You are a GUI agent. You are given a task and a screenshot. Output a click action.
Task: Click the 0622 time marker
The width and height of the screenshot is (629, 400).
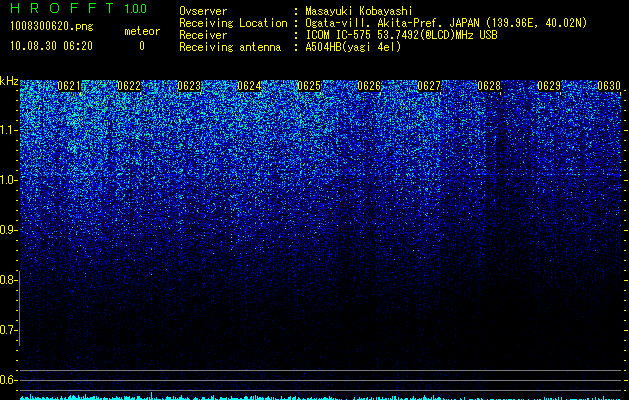click(x=129, y=86)
